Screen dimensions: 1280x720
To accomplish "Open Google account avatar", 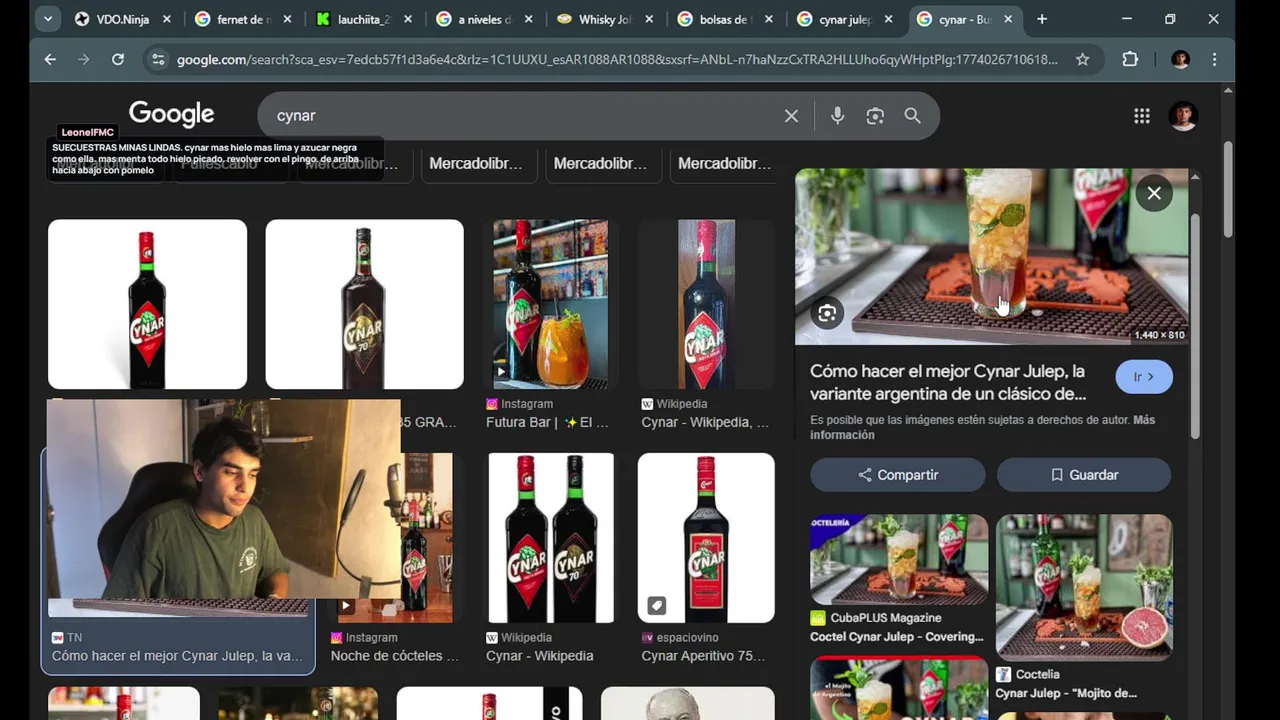I will click(x=1183, y=116).
